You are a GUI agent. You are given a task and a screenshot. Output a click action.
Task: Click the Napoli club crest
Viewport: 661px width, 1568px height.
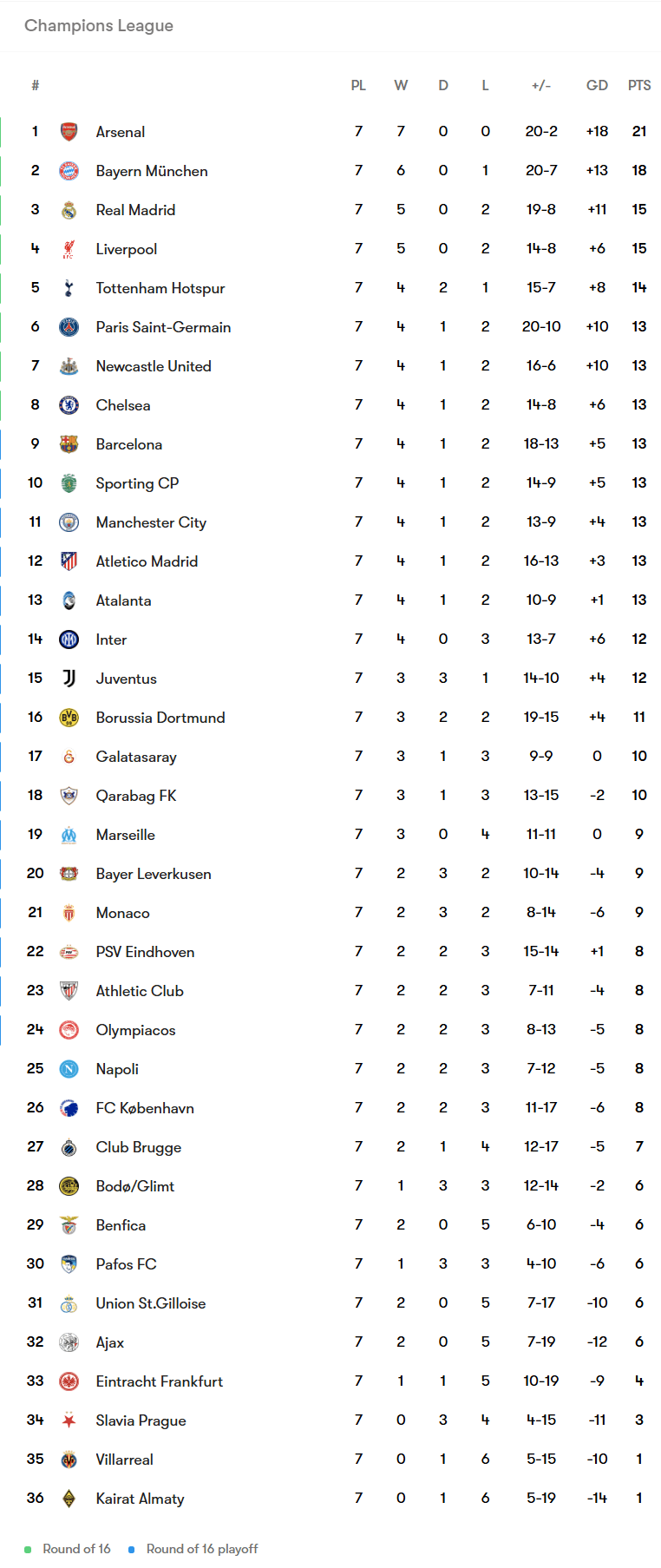69,1069
